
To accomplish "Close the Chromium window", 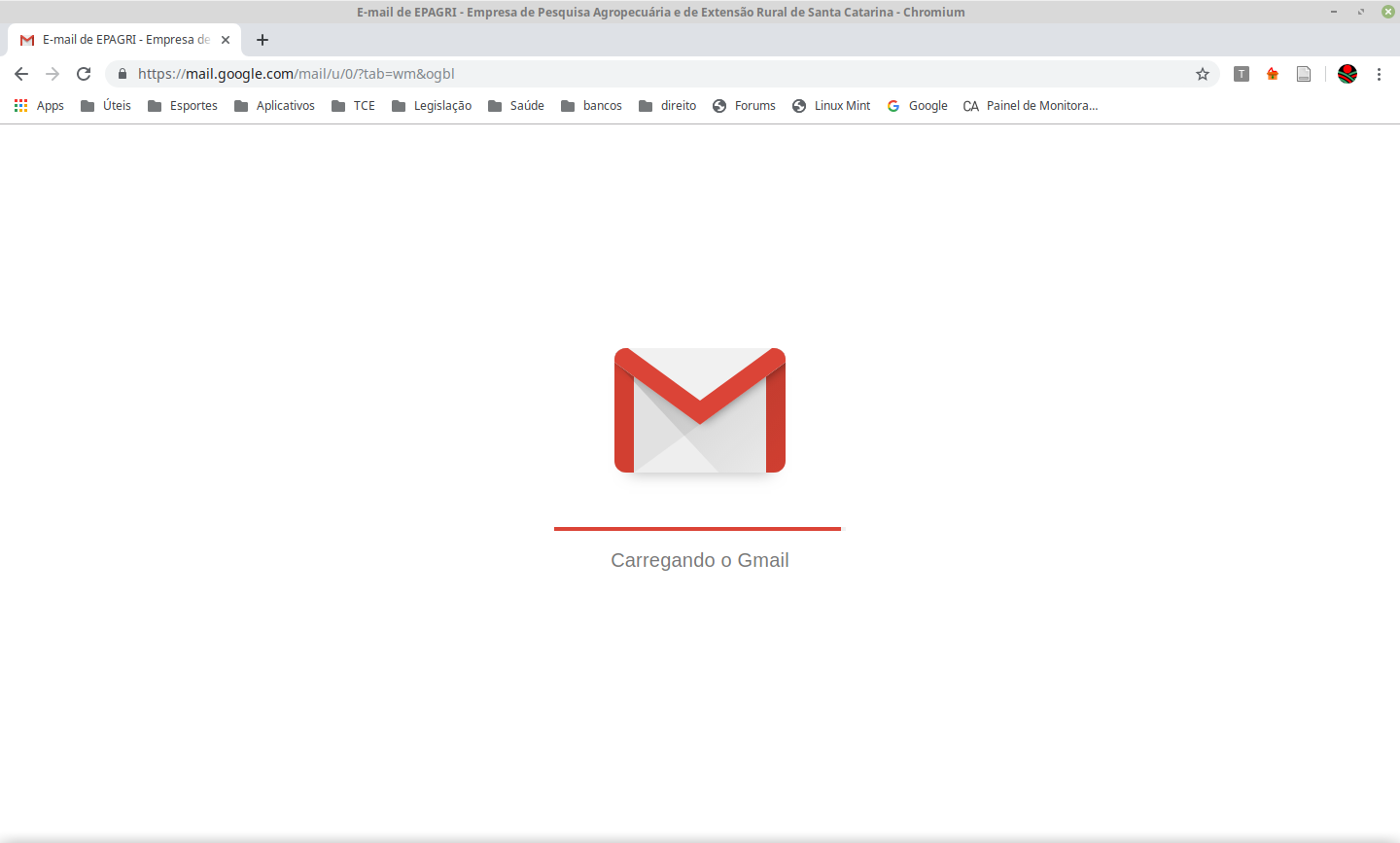I will click(x=1388, y=12).
